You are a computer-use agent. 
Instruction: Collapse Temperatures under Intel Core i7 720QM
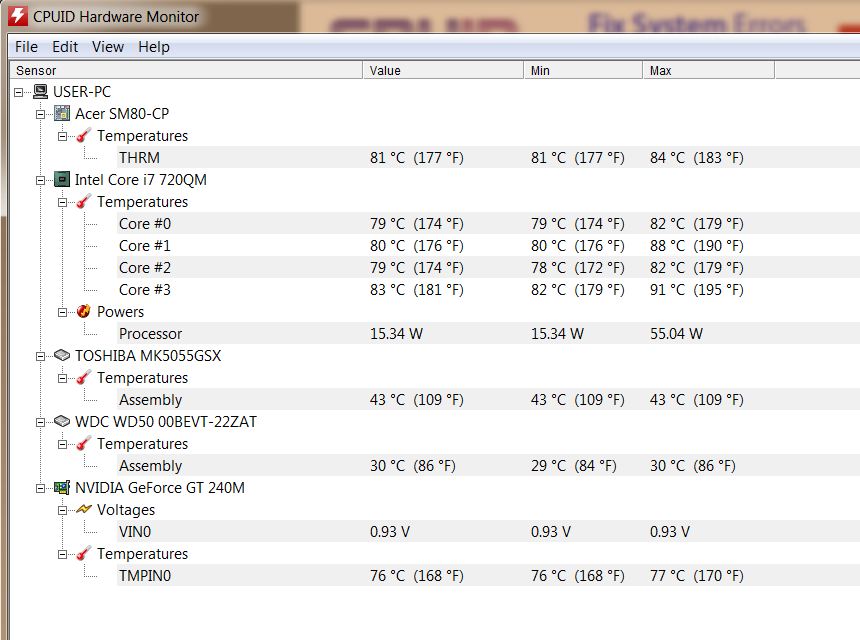coord(63,202)
